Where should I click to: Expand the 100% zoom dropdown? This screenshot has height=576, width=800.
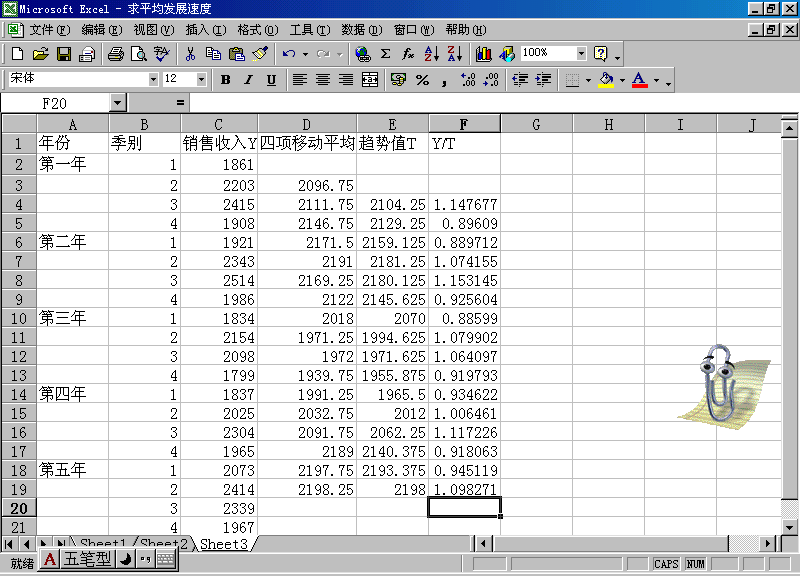tap(581, 53)
